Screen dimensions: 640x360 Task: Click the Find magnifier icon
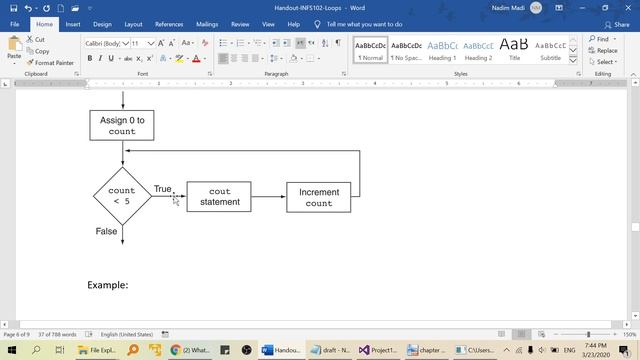click(x=592, y=39)
